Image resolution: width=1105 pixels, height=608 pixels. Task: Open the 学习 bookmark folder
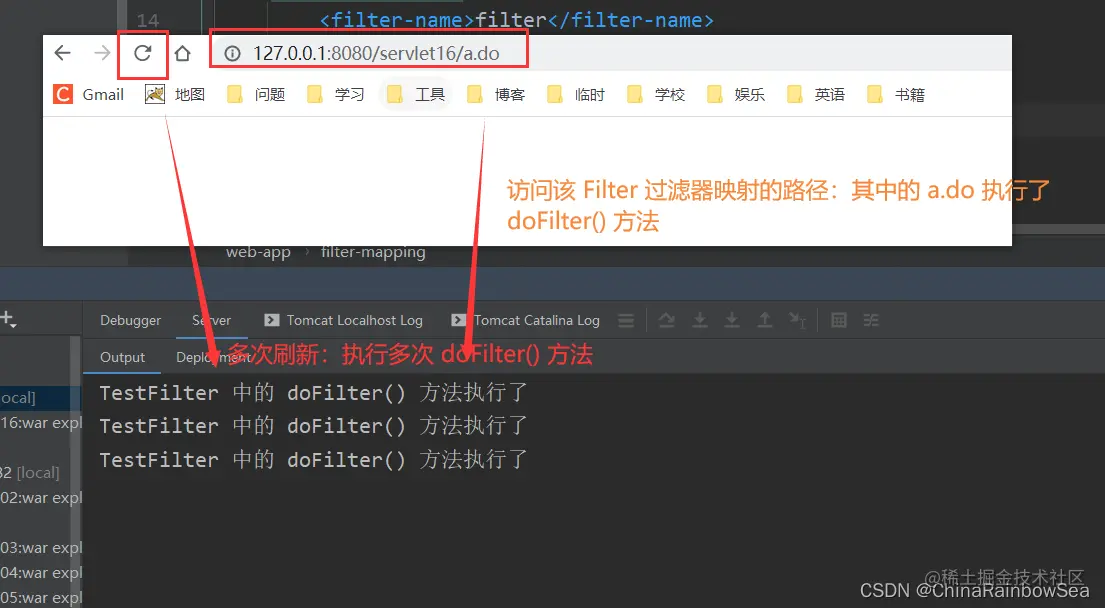(335, 94)
